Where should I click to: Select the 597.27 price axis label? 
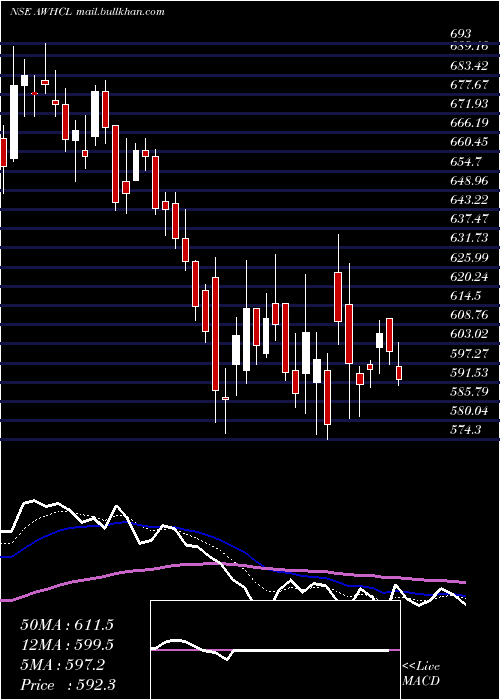469,354
